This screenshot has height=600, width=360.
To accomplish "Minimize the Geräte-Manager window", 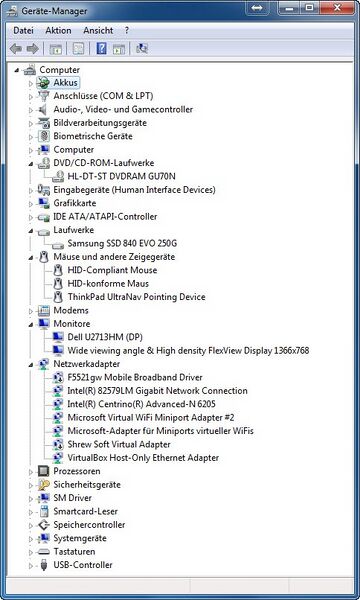I will point(290,8).
